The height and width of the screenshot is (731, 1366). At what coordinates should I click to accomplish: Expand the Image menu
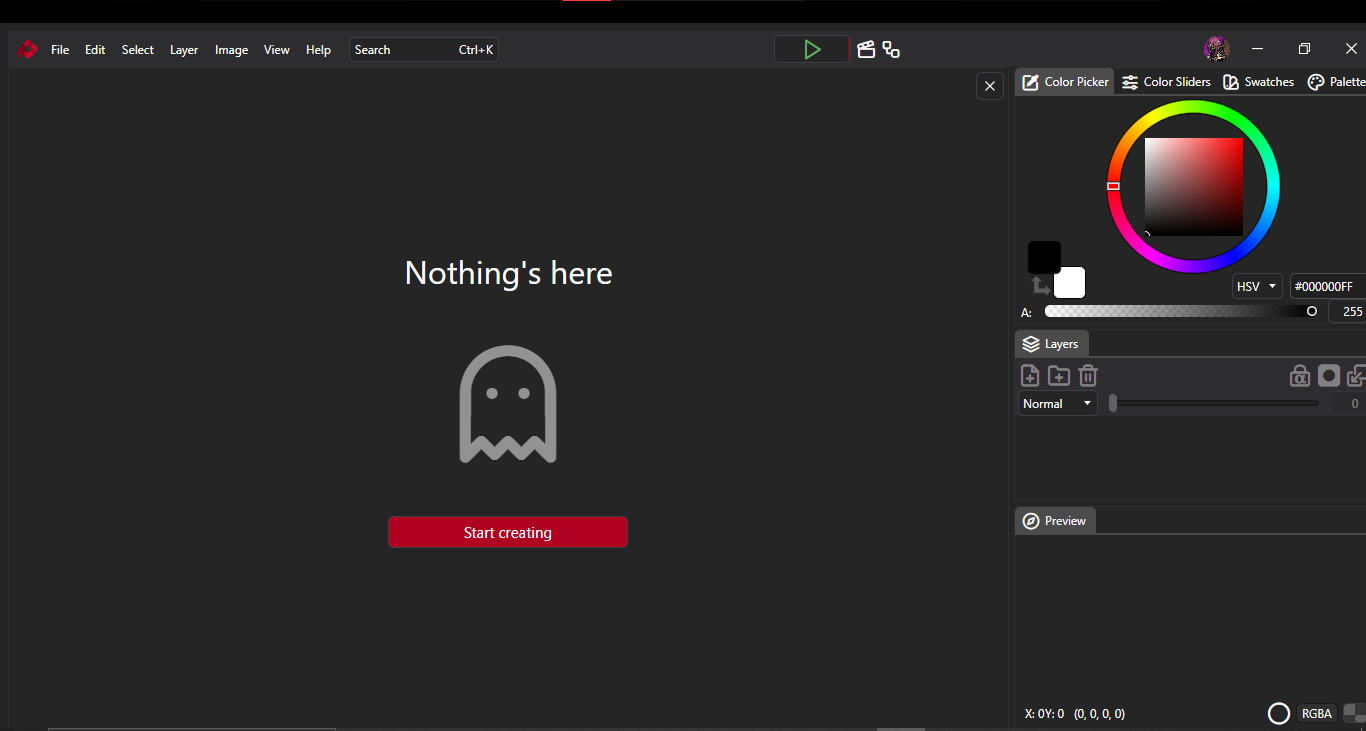click(x=231, y=49)
